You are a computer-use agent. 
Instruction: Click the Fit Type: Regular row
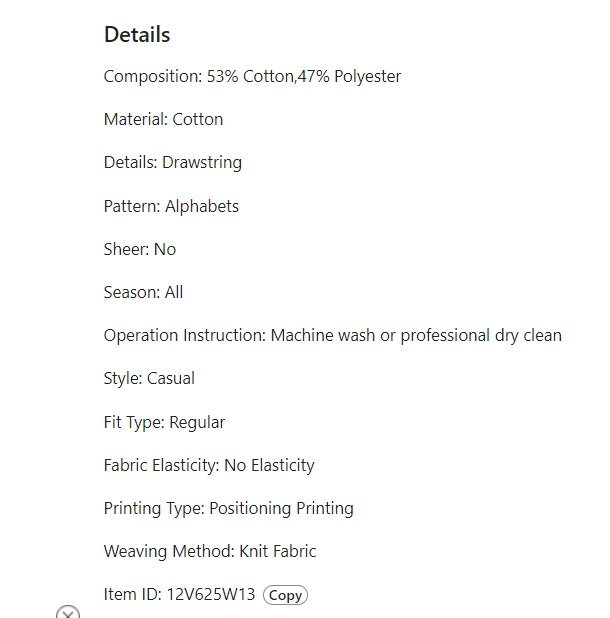(164, 422)
